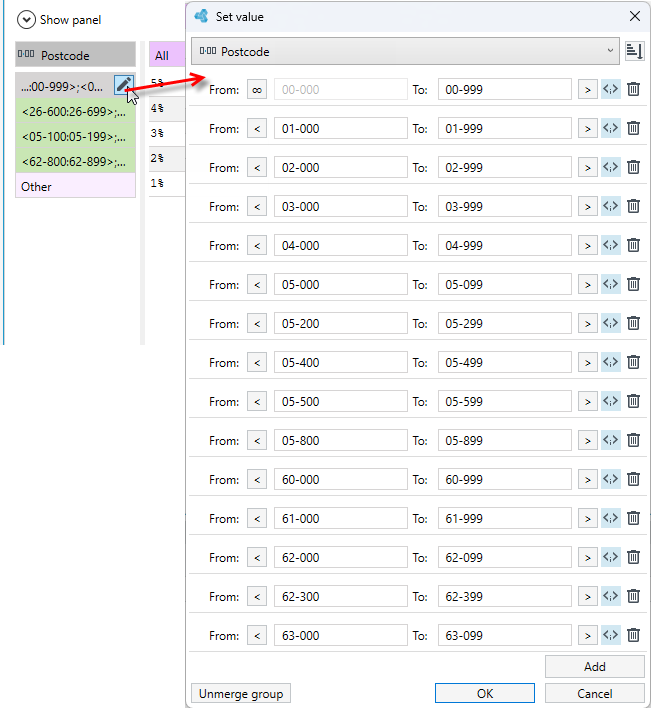Close the Set value dialog
664x708 pixels.
pos(635,16)
